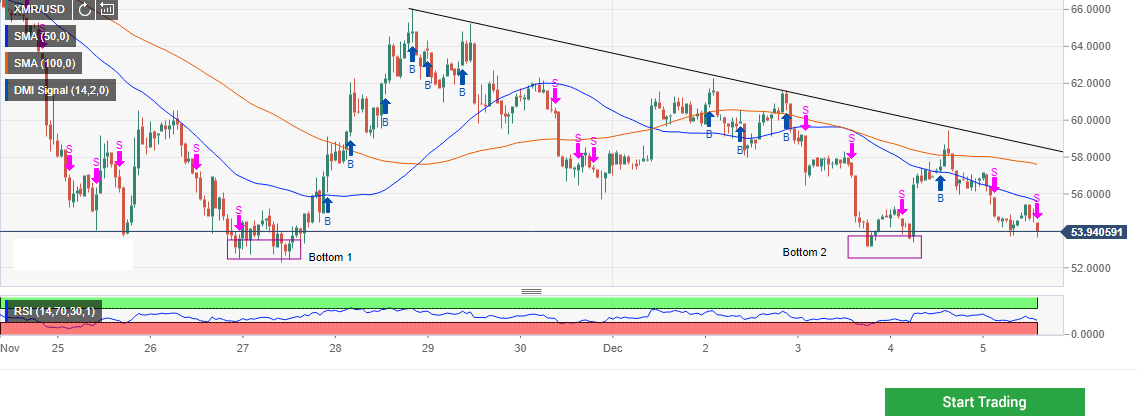Viewport: 1137px width, 419px height.
Task: Click the Start Trading button
Action: click(984, 402)
